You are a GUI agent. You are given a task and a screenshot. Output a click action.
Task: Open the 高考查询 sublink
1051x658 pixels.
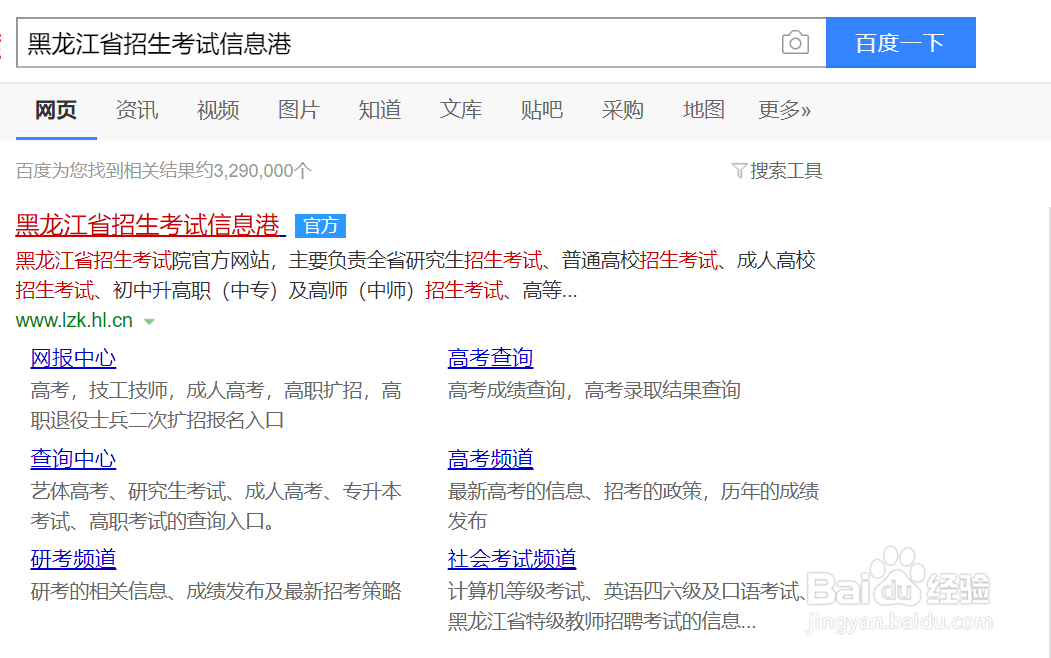pyautogui.click(x=491, y=358)
